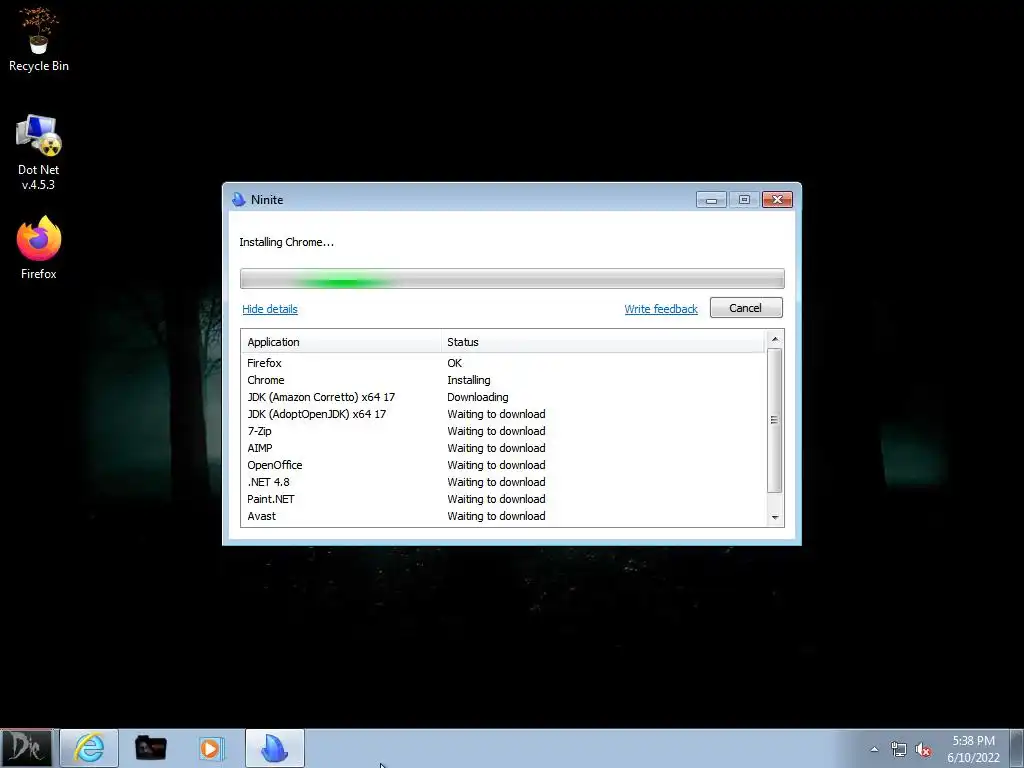Select the JDK (Amazon Corretto) x64 17 row
1024x768 pixels.
503,397
